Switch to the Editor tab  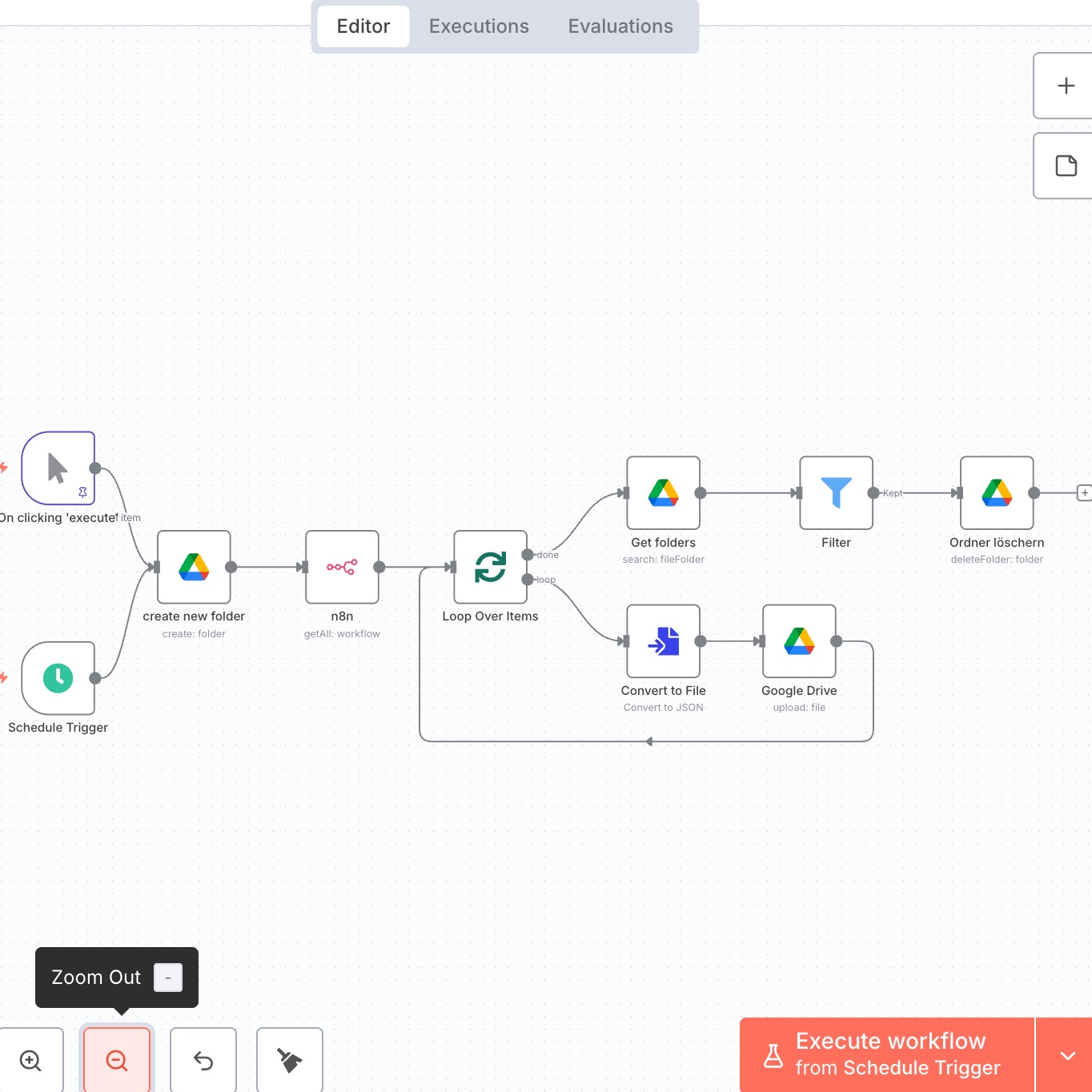tap(363, 26)
